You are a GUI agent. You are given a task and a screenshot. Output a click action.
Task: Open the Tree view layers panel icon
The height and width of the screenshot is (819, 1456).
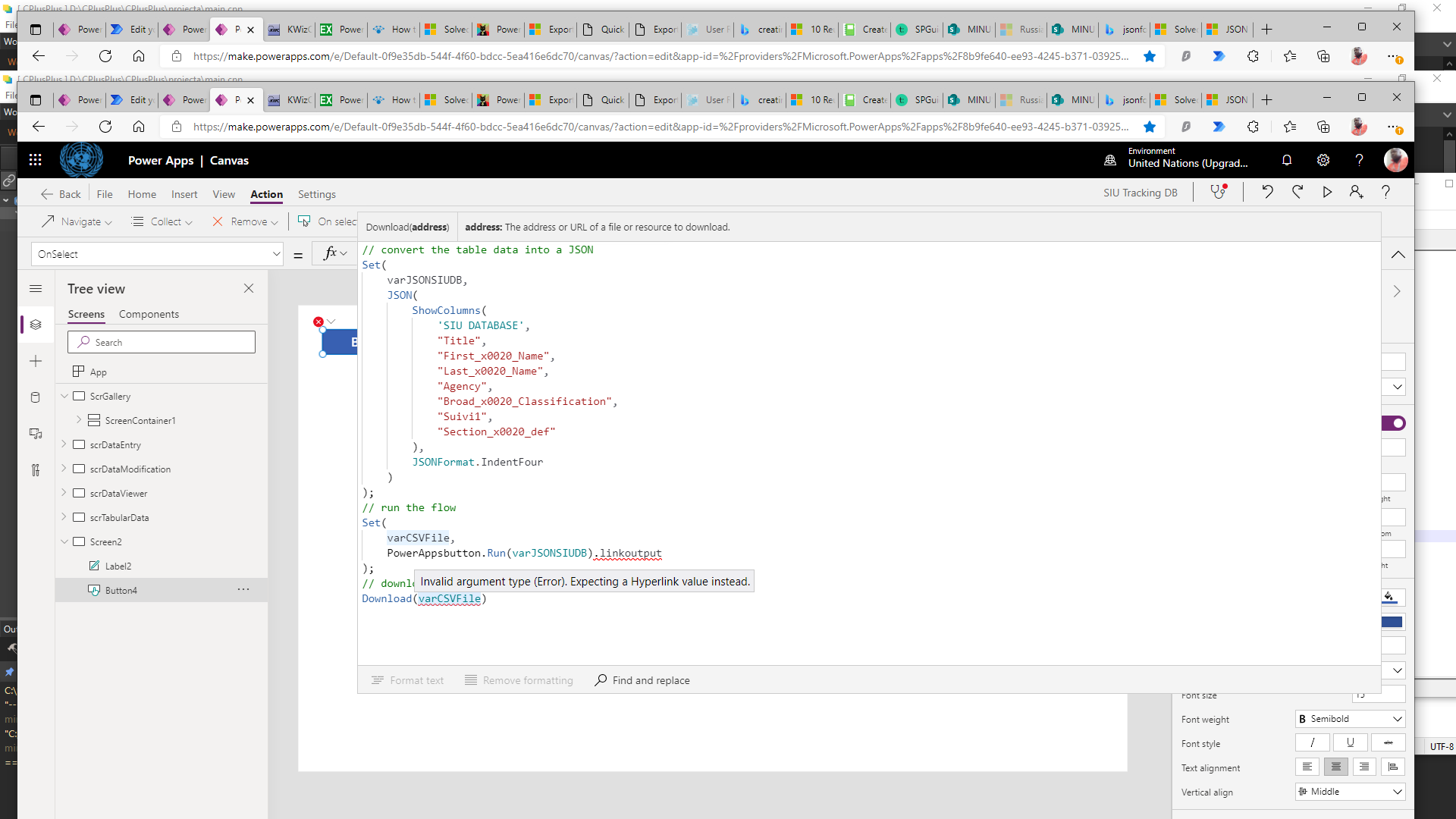pos(36,325)
